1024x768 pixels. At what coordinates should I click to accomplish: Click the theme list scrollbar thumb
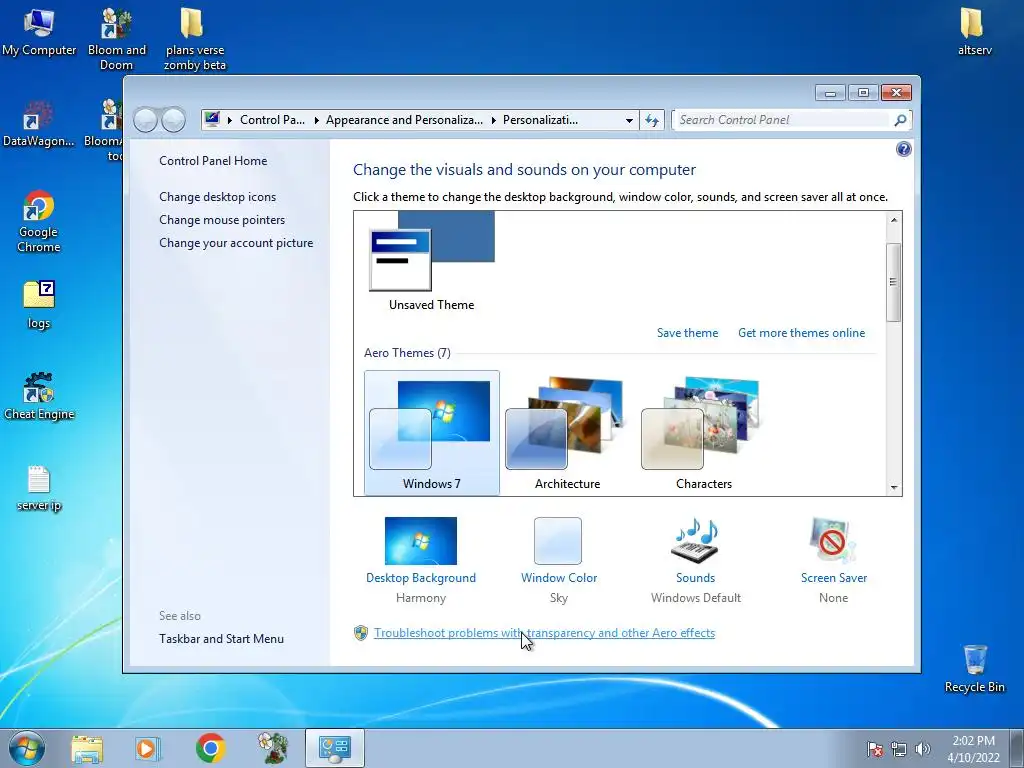click(894, 282)
